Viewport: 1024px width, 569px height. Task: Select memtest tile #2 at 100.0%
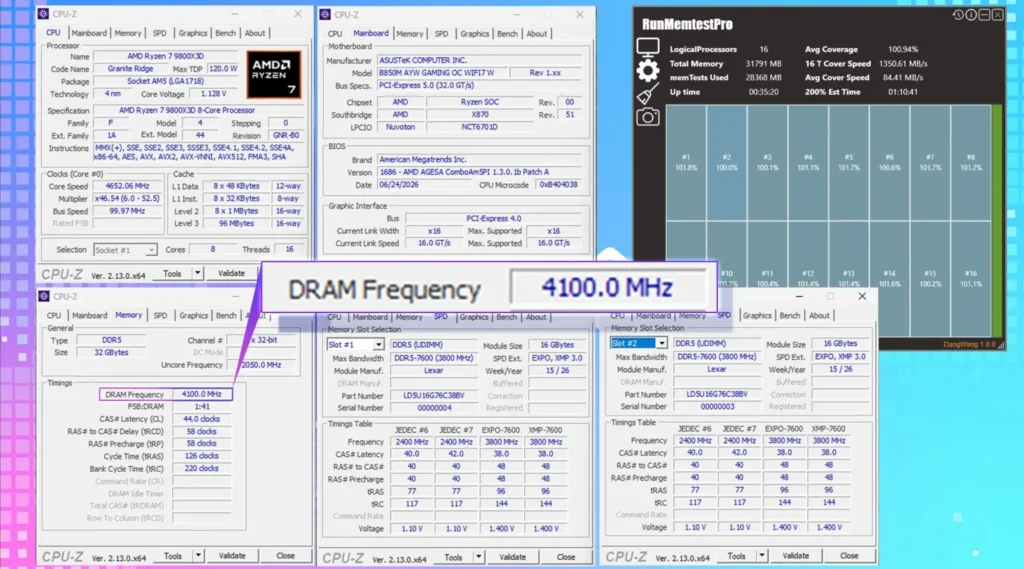click(x=726, y=163)
